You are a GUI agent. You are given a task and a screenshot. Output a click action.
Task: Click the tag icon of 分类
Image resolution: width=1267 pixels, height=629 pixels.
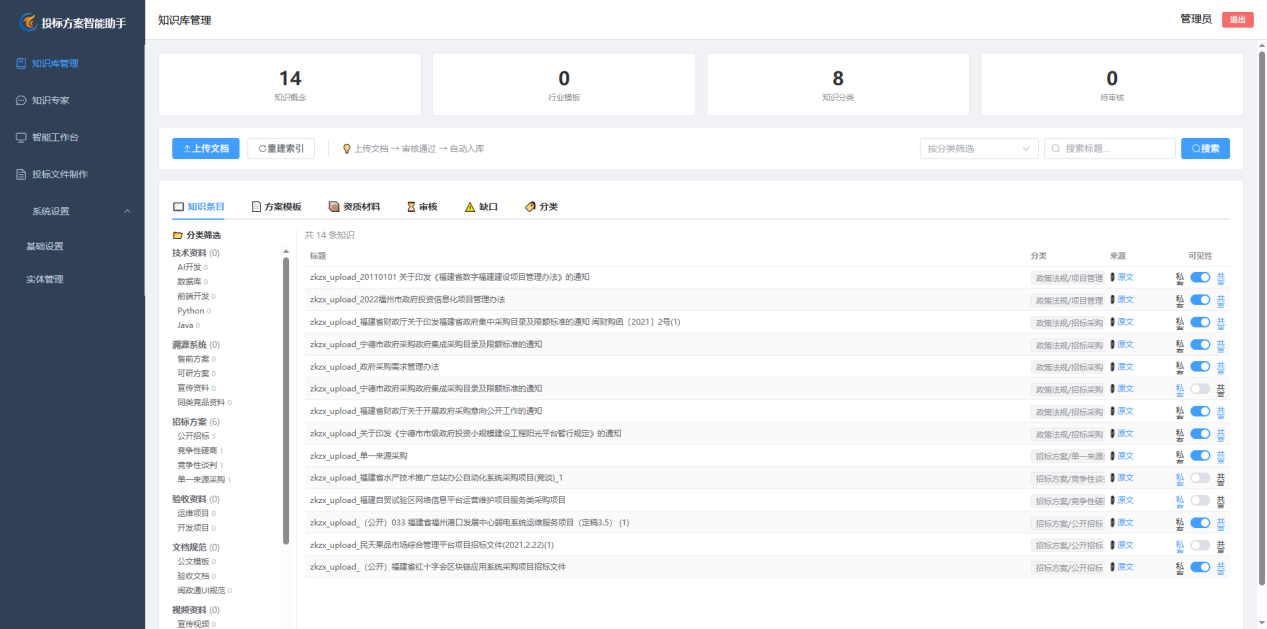pyautogui.click(x=530, y=207)
